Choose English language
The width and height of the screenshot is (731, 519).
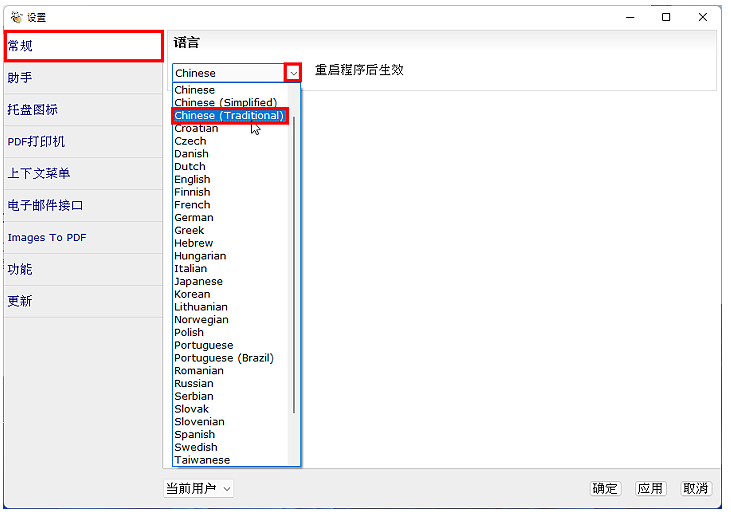230,180
